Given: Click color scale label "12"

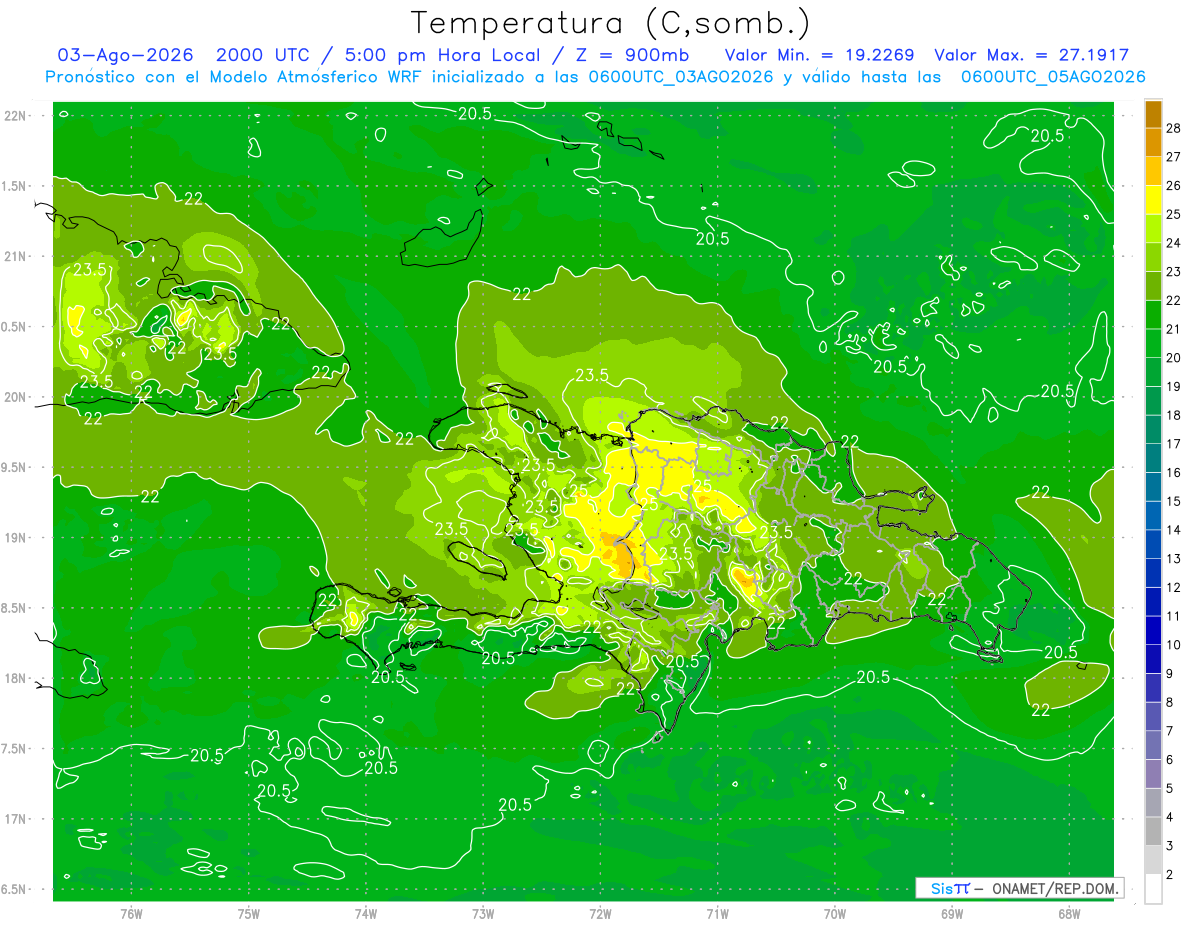Looking at the screenshot, I should tap(1174, 587).
